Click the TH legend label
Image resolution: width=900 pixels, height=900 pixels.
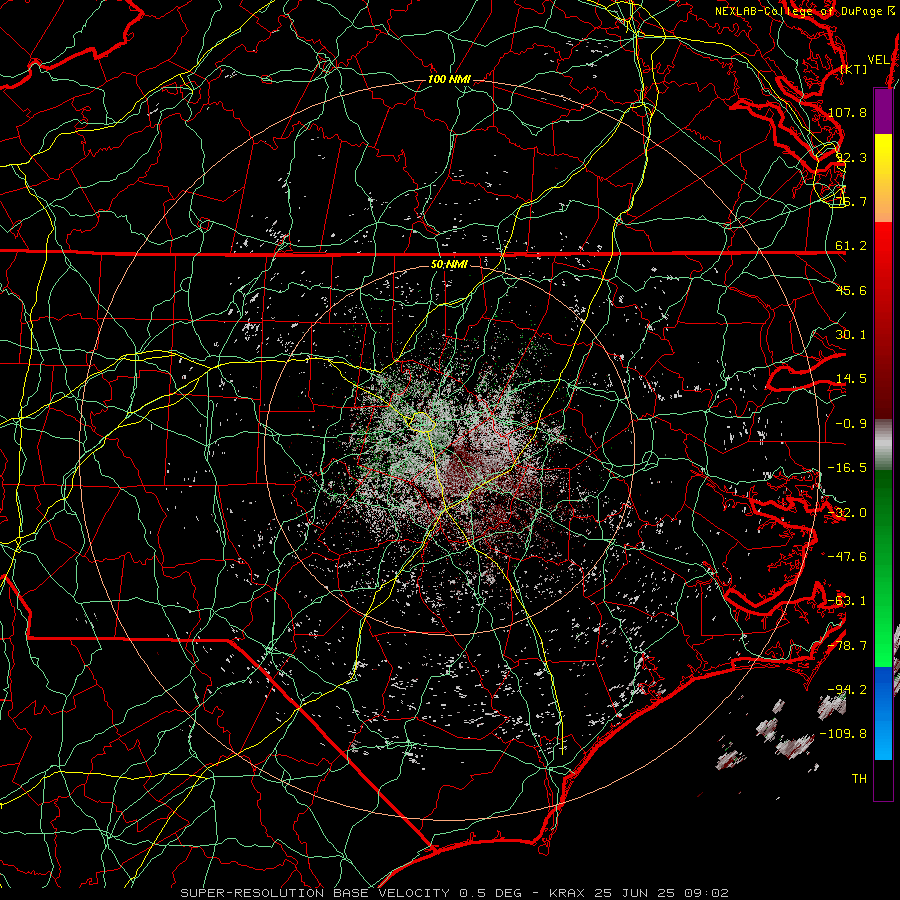[x=859, y=779]
